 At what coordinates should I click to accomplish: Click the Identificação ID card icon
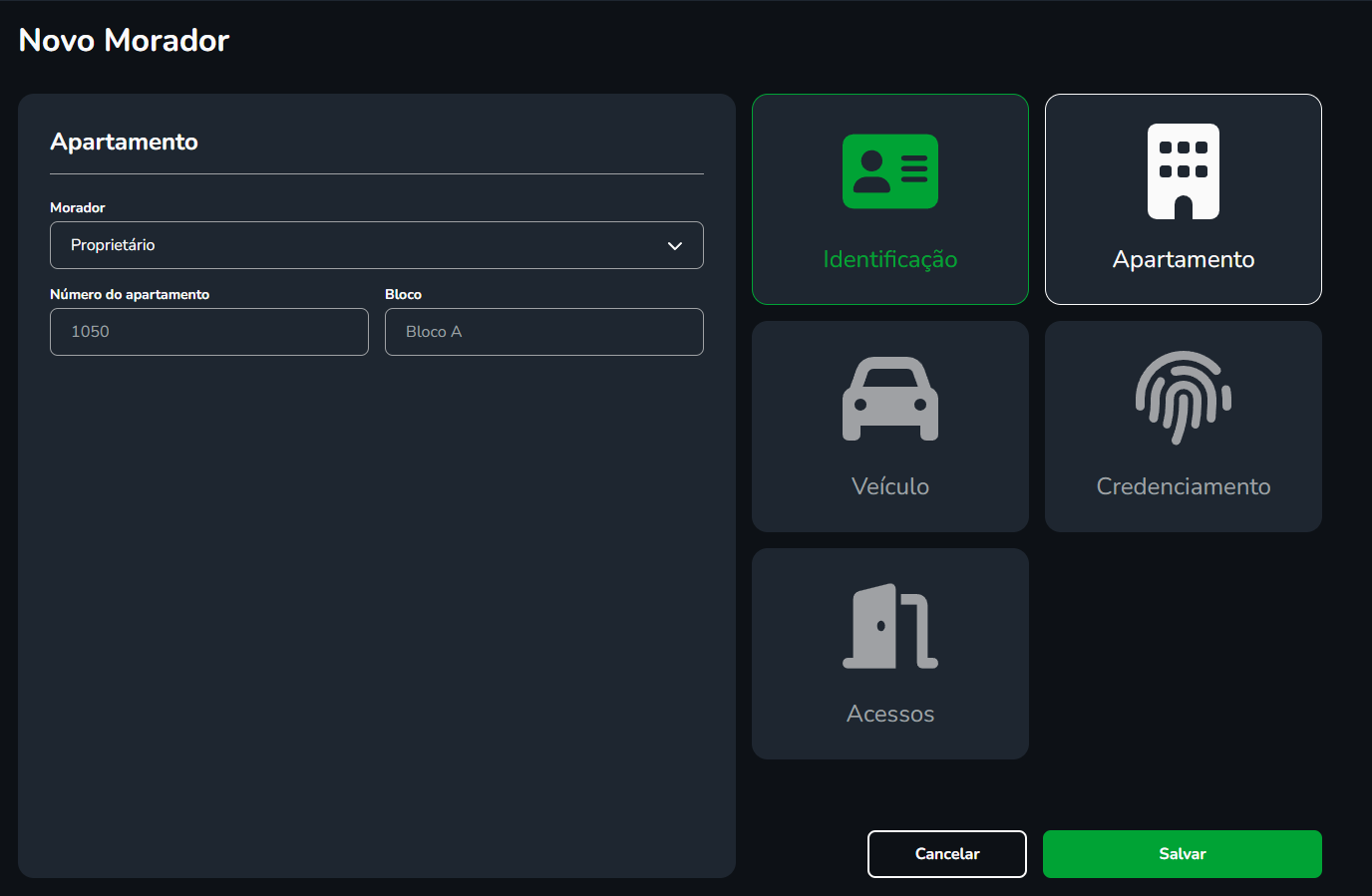point(889,171)
